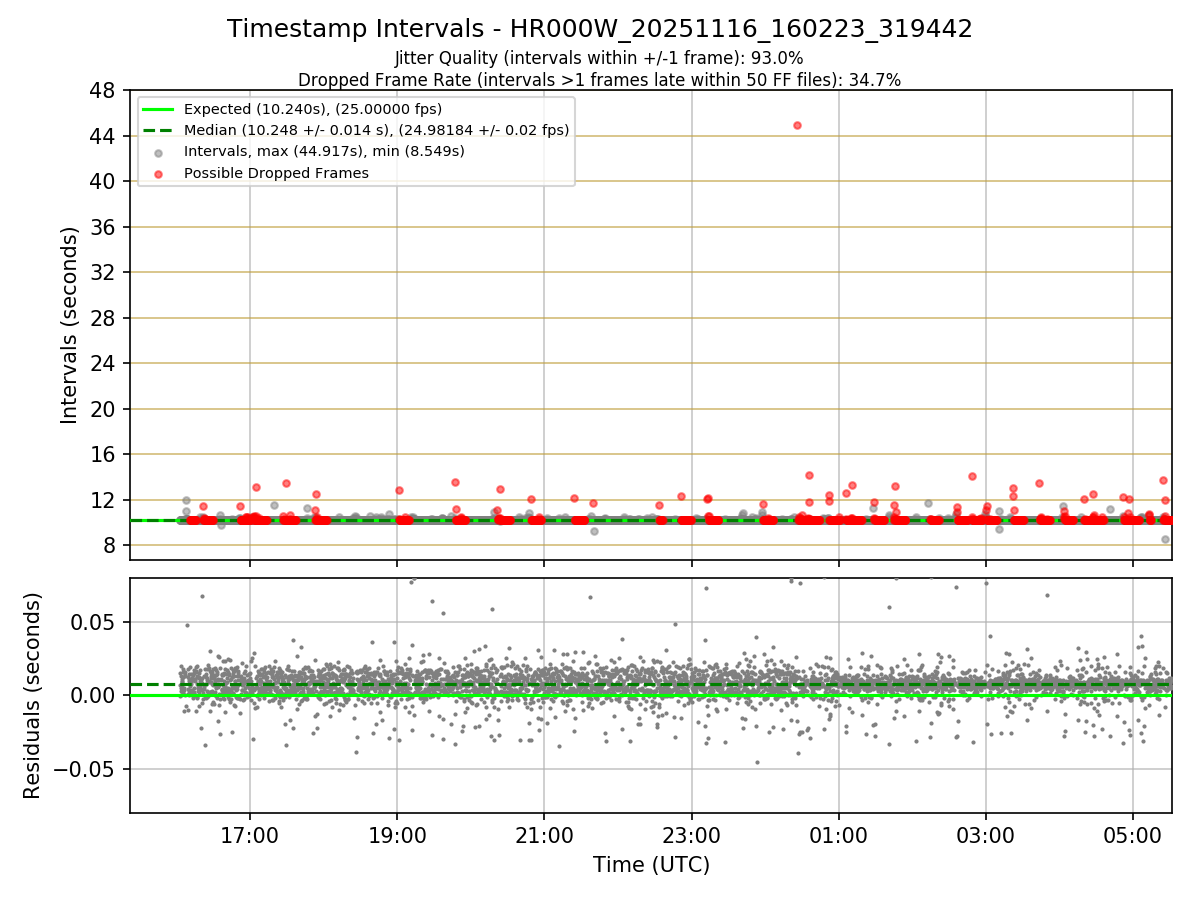Viewport: 1200px width, 900px height.
Task: Click the 'Time (UTC)' x-axis label
Action: tap(651, 865)
